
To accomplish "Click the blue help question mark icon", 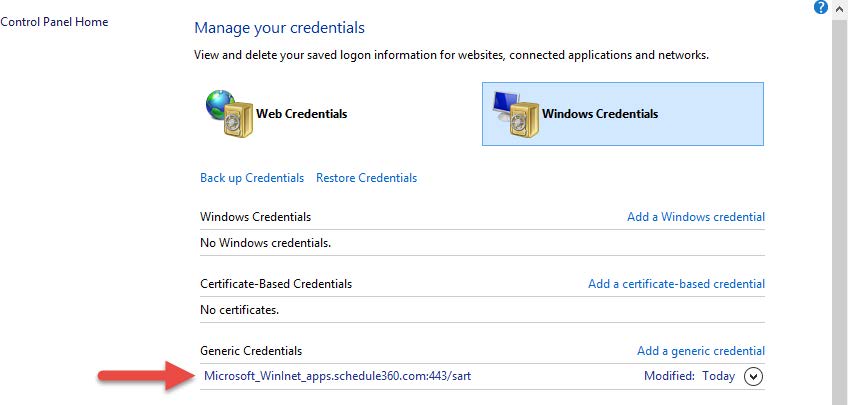I will [x=820, y=7].
